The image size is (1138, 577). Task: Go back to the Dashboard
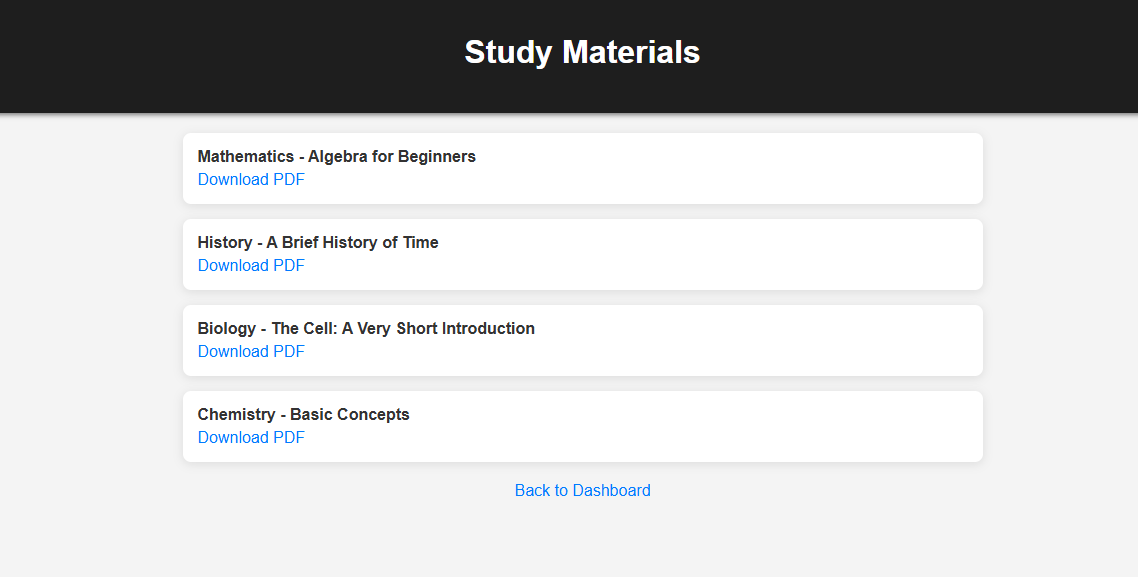(582, 491)
